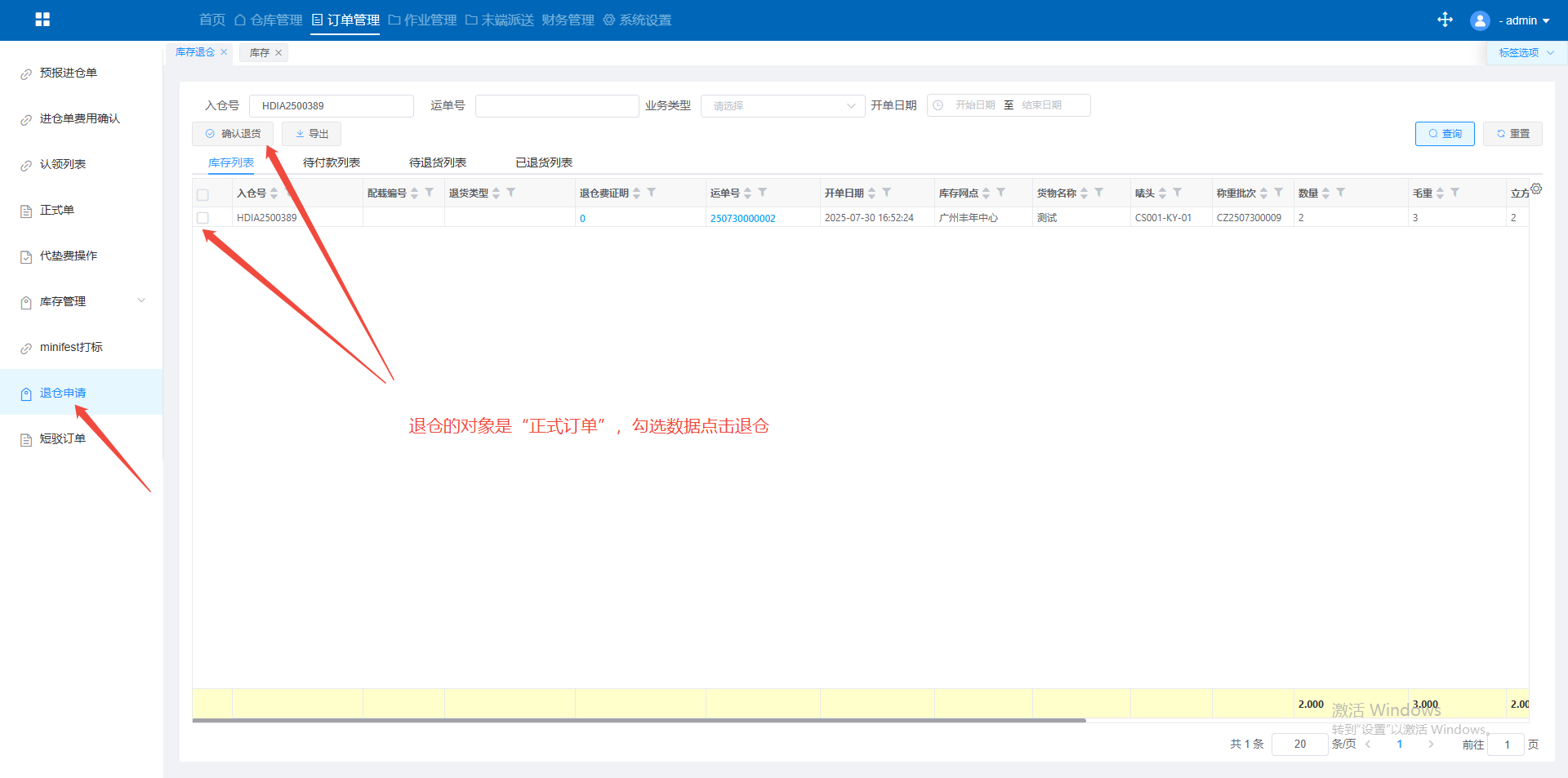Click the horizontal table scrollbar
Viewport: 1568px width, 778px height.
coord(639,721)
